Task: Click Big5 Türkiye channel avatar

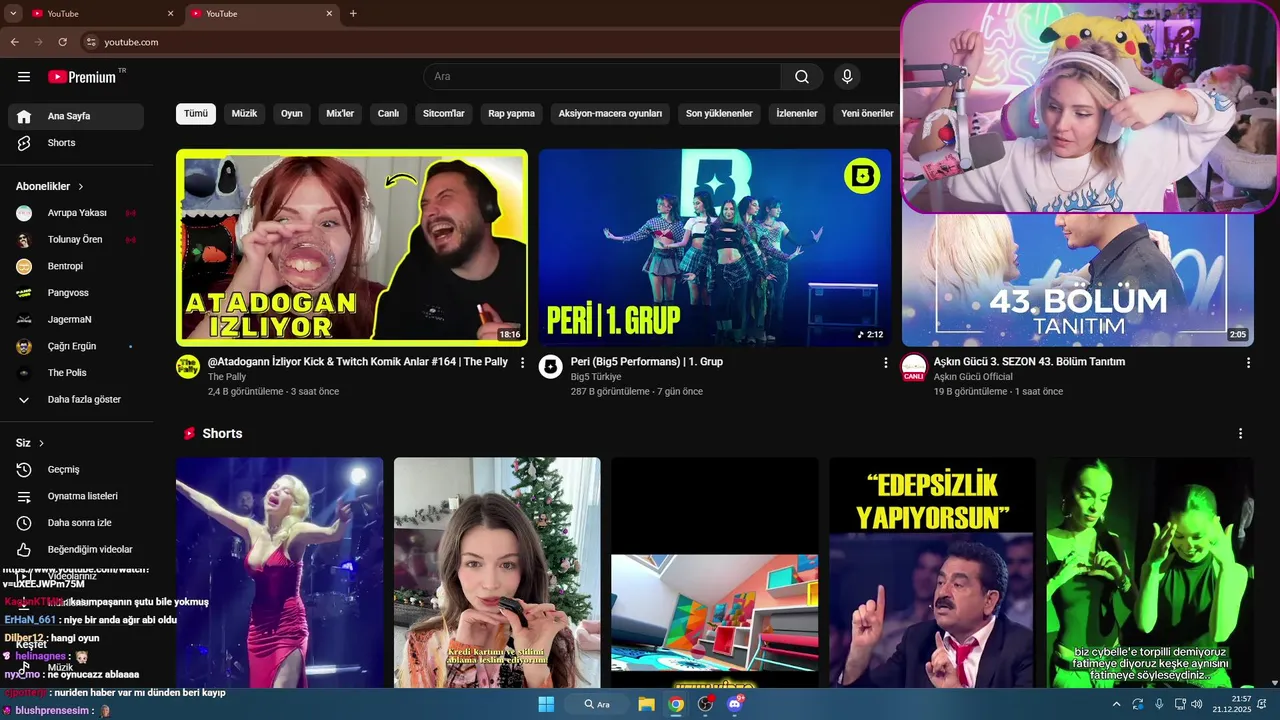Action: (551, 366)
